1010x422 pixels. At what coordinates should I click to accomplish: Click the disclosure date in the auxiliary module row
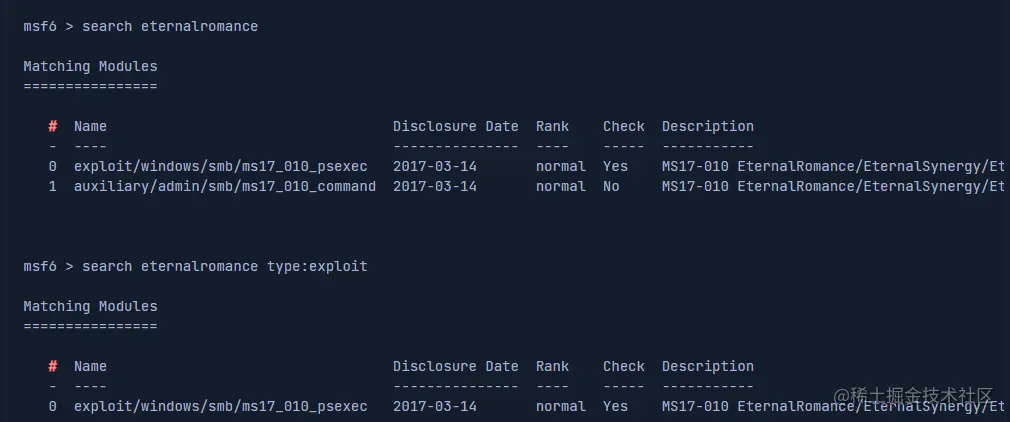434,186
